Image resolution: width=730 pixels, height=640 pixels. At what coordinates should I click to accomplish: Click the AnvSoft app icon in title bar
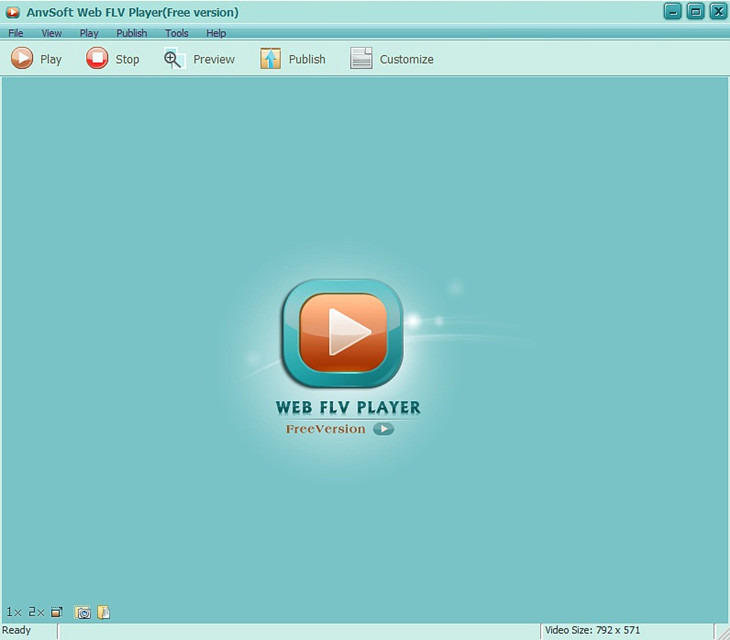tap(13, 12)
